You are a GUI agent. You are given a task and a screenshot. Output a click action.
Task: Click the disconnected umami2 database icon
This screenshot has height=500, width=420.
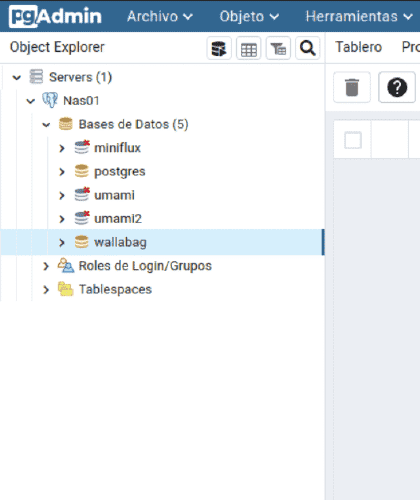[82, 218]
